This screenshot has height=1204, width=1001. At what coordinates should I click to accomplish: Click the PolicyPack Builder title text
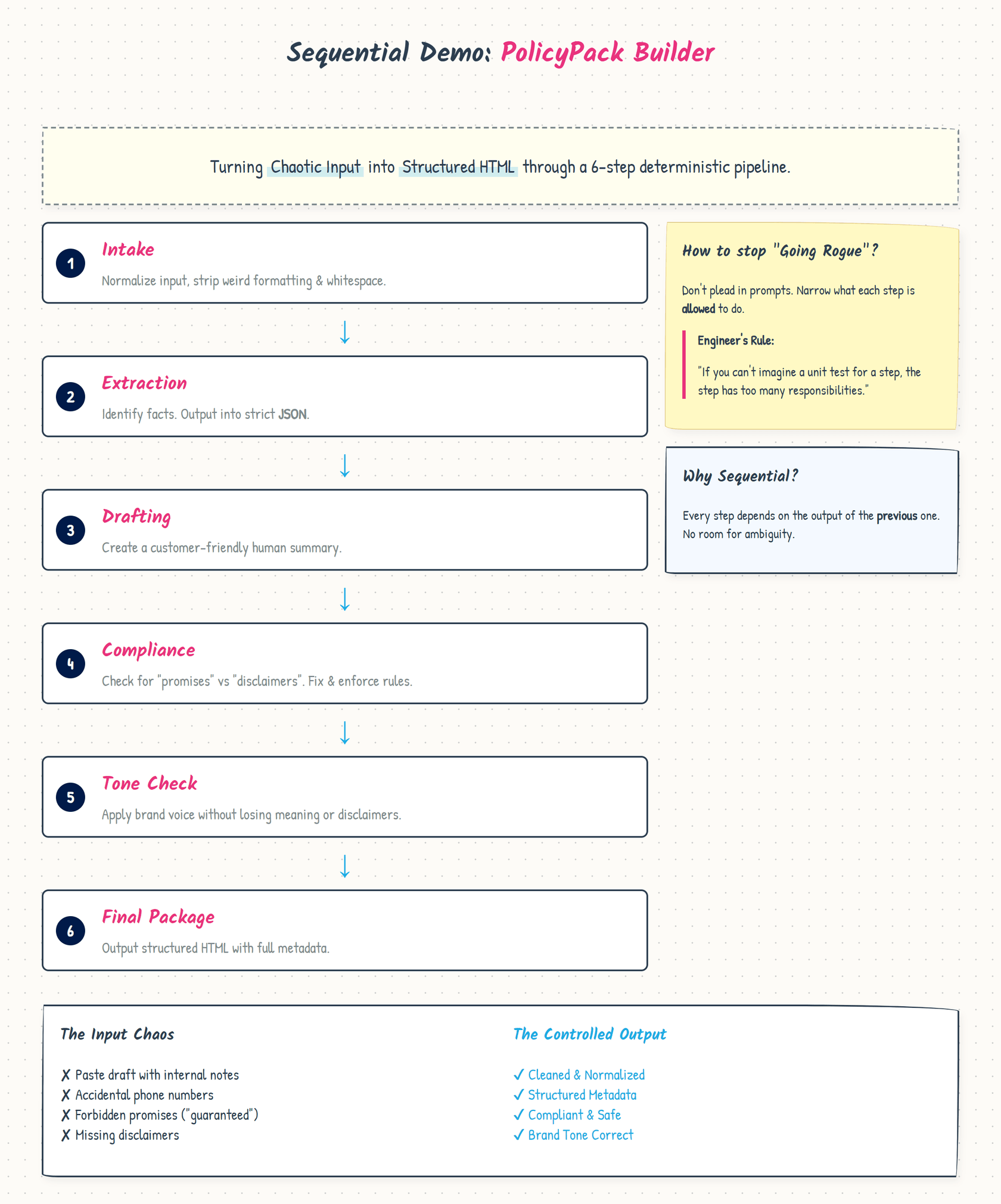point(607,52)
